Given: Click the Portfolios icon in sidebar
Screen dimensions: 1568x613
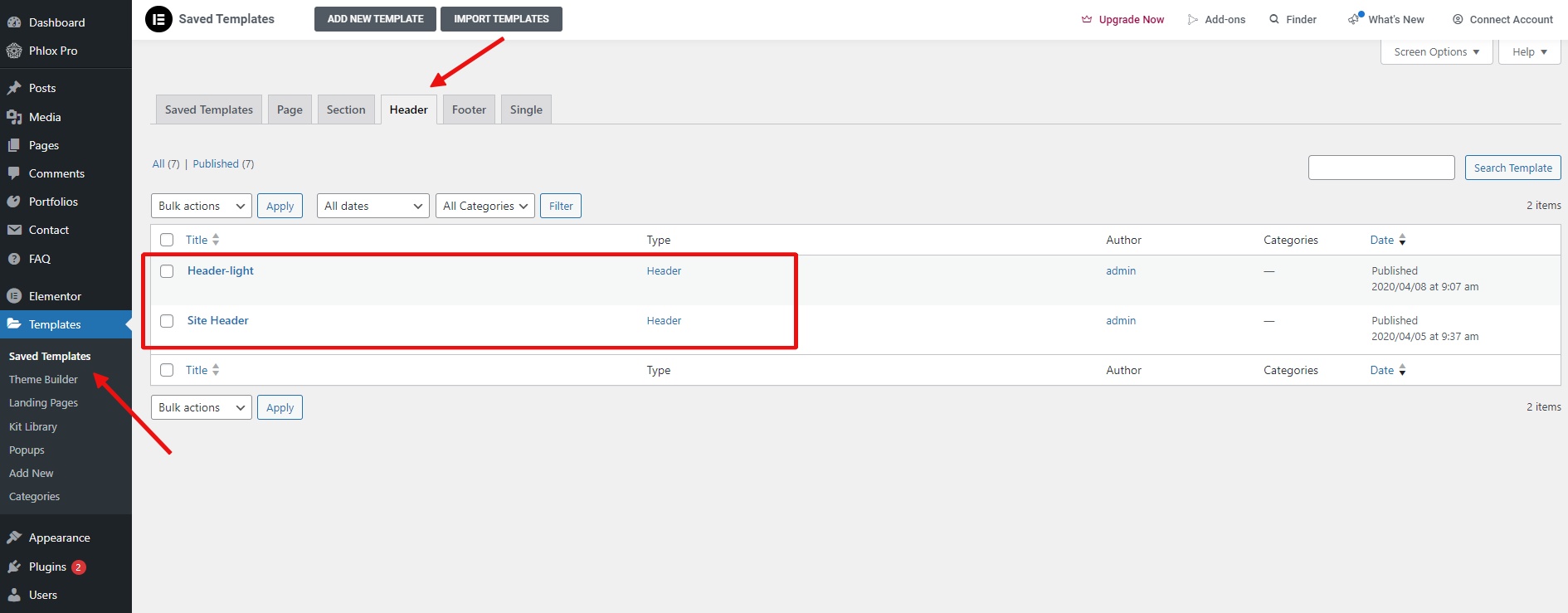Looking at the screenshot, I should click(x=14, y=202).
